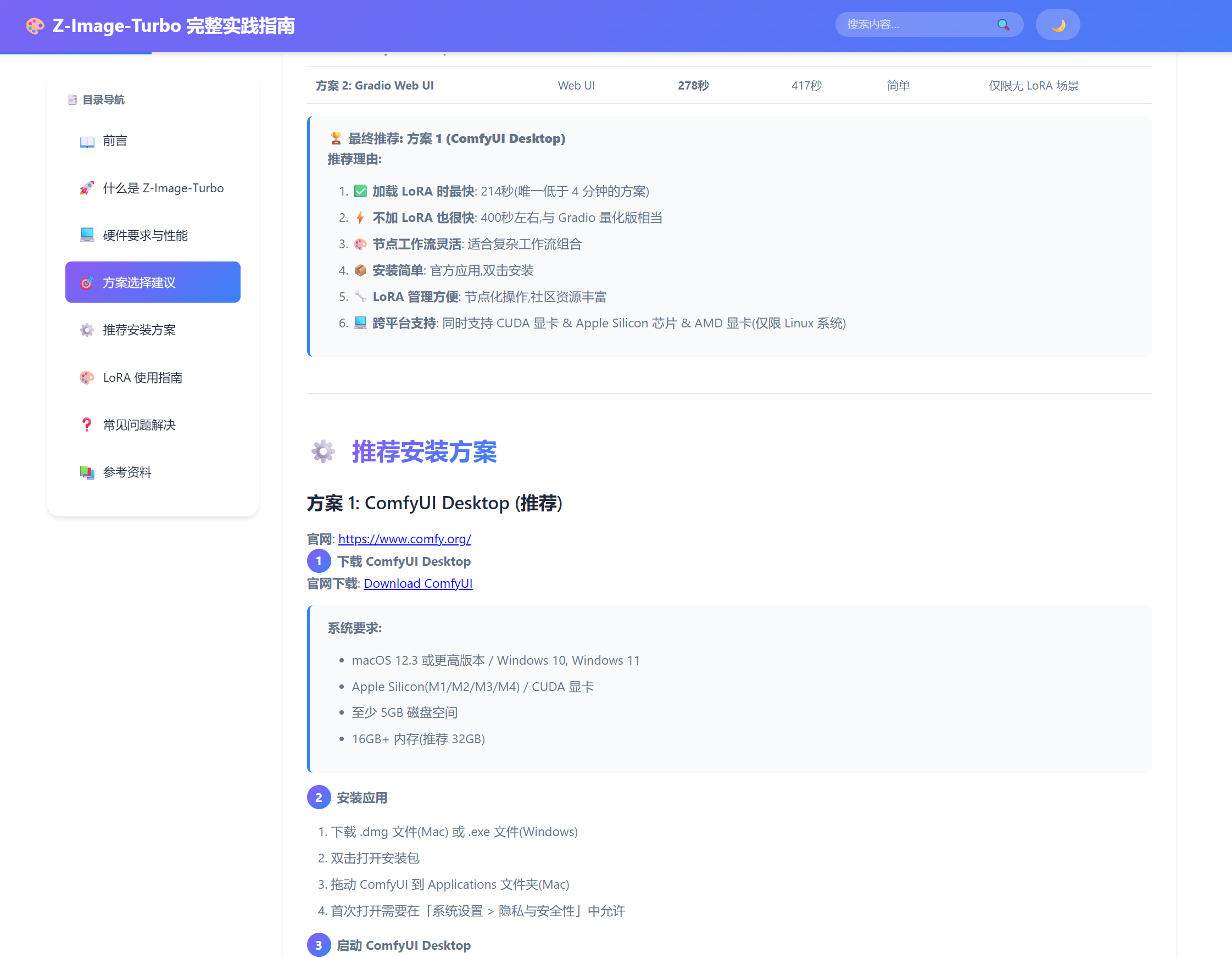Click the 仅限无 LoRA 场景 table cell

(1033, 85)
